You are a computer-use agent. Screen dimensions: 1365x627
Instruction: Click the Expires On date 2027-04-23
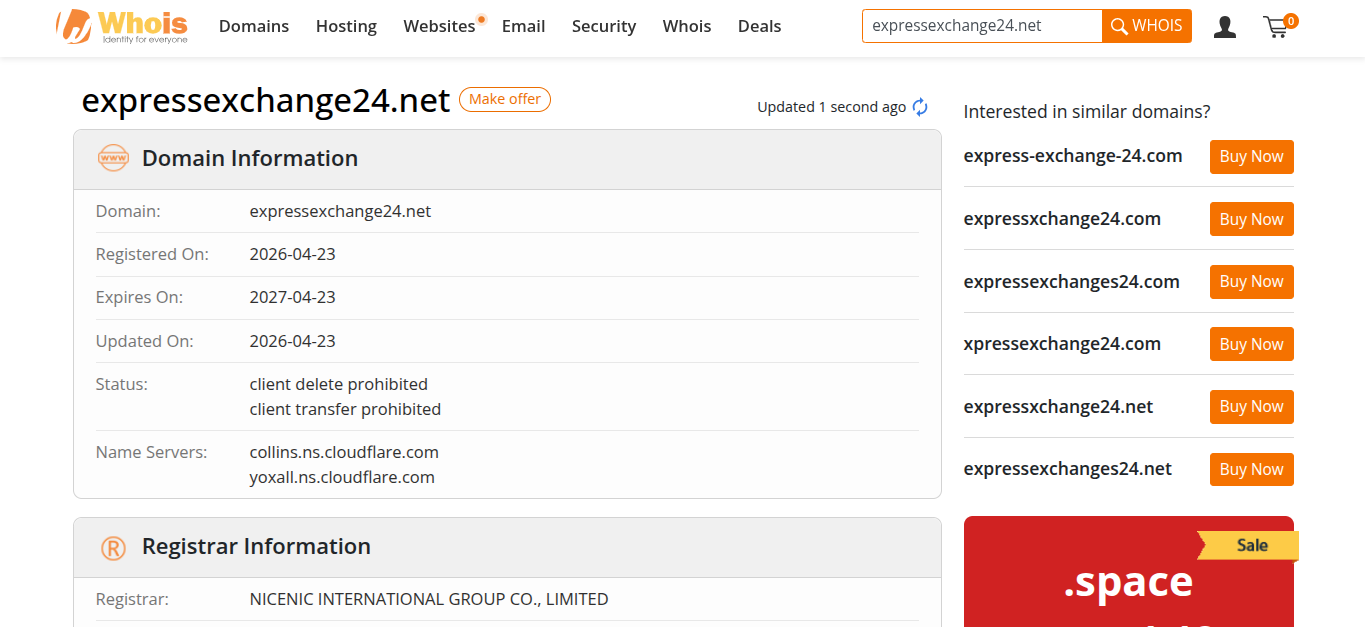(x=292, y=297)
